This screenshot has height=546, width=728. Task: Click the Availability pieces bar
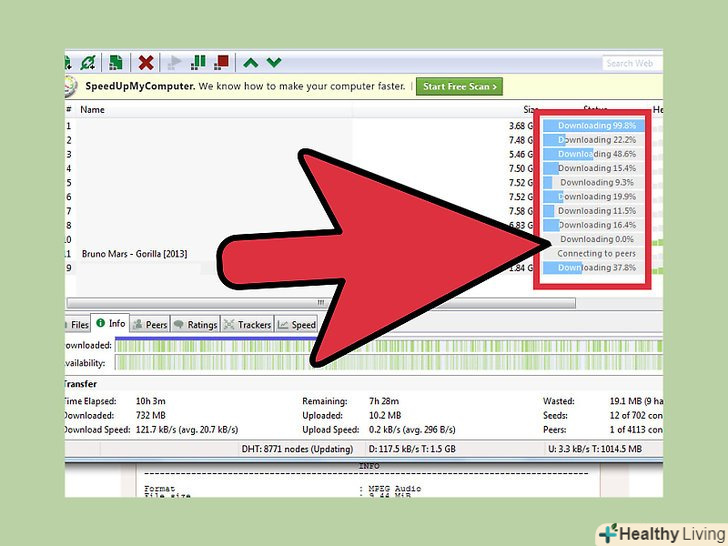coord(389,362)
